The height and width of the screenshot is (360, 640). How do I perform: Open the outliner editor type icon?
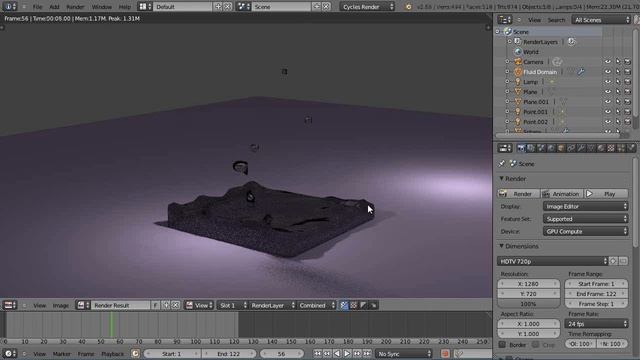point(505,20)
